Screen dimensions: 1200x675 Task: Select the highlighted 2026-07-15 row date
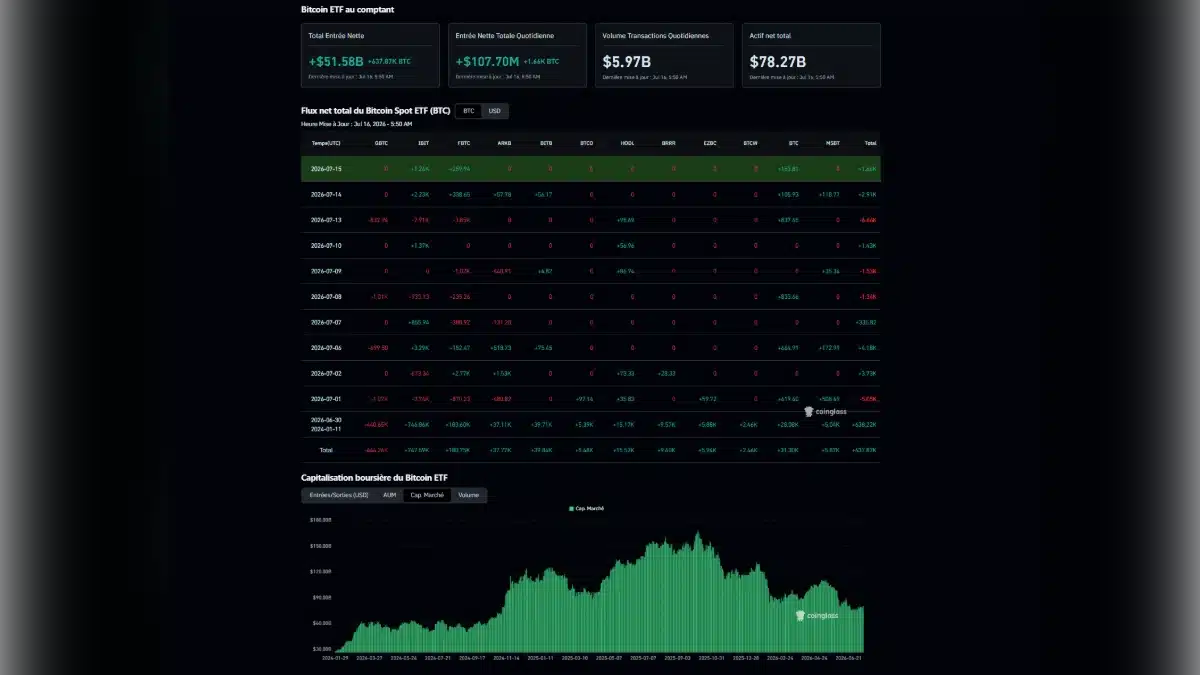[327, 169]
